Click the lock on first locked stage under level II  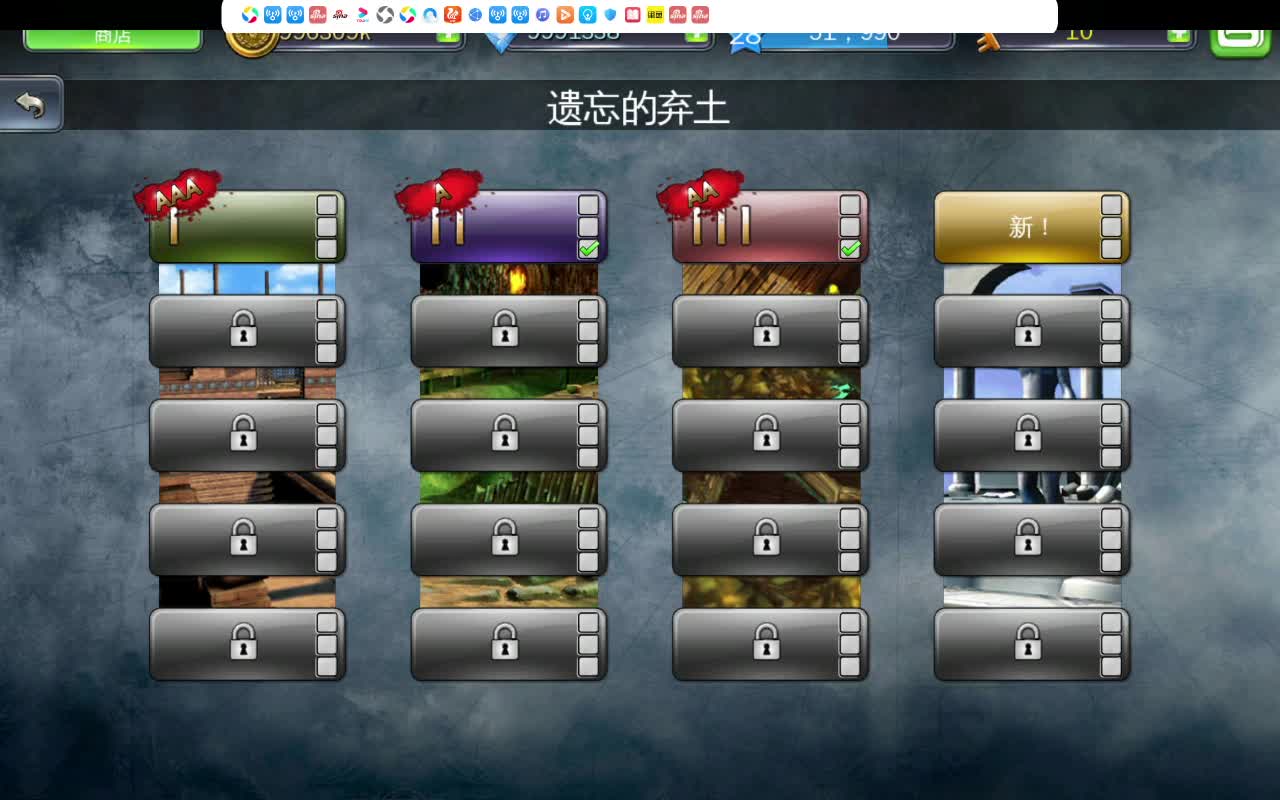coord(505,328)
